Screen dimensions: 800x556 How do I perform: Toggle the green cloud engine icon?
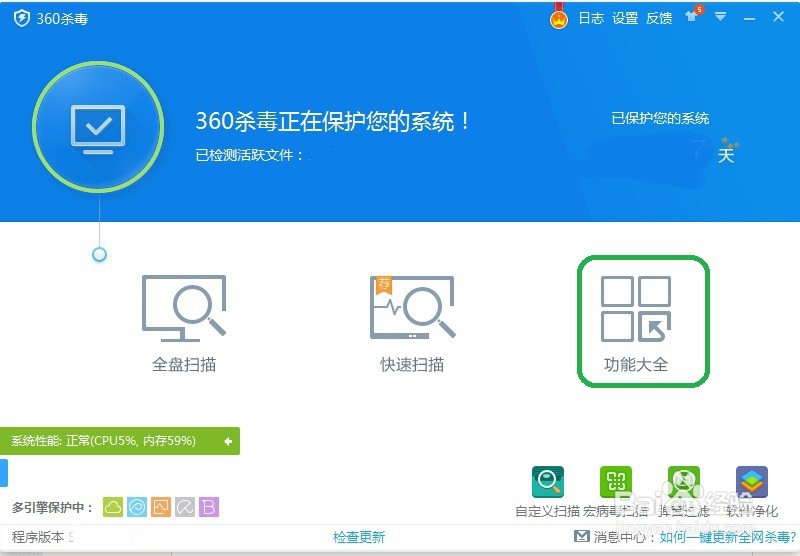pyautogui.click(x=113, y=507)
